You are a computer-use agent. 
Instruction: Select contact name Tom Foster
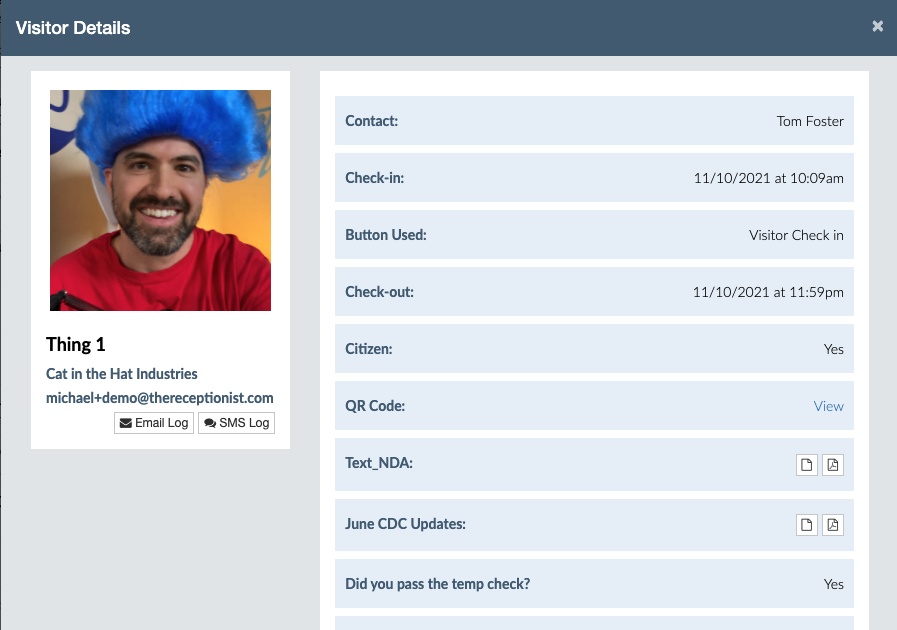(x=810, y=121)
